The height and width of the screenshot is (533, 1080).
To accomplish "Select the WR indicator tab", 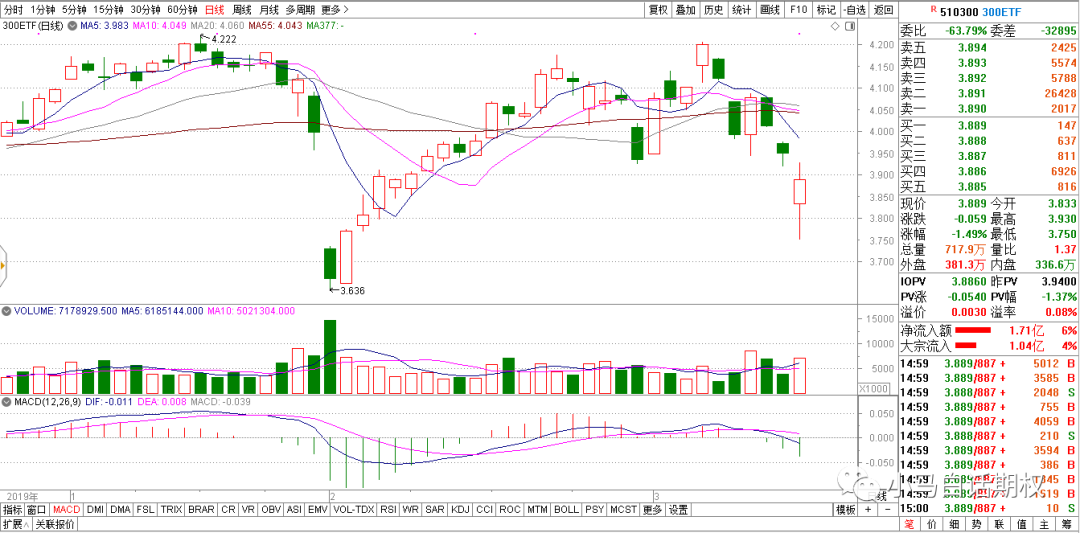I will [x=411, y=510].
